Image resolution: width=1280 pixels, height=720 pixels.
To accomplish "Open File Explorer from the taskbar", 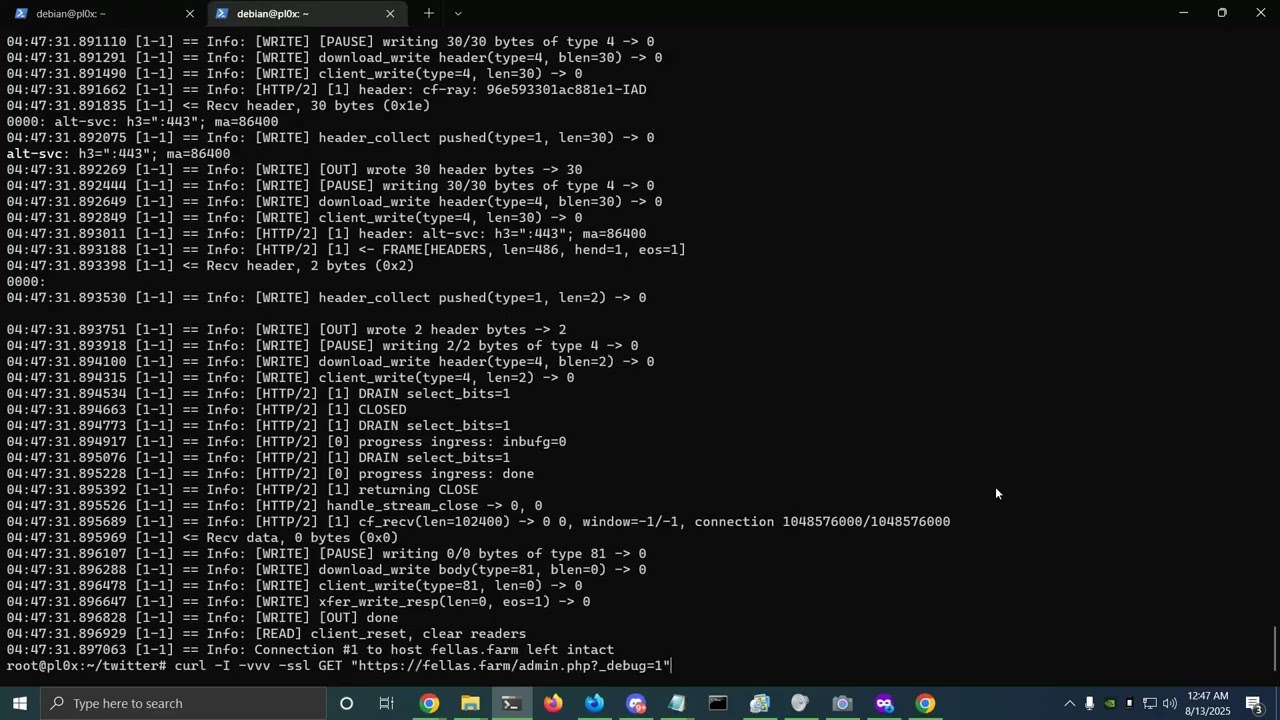I will (x=470, y=704).
